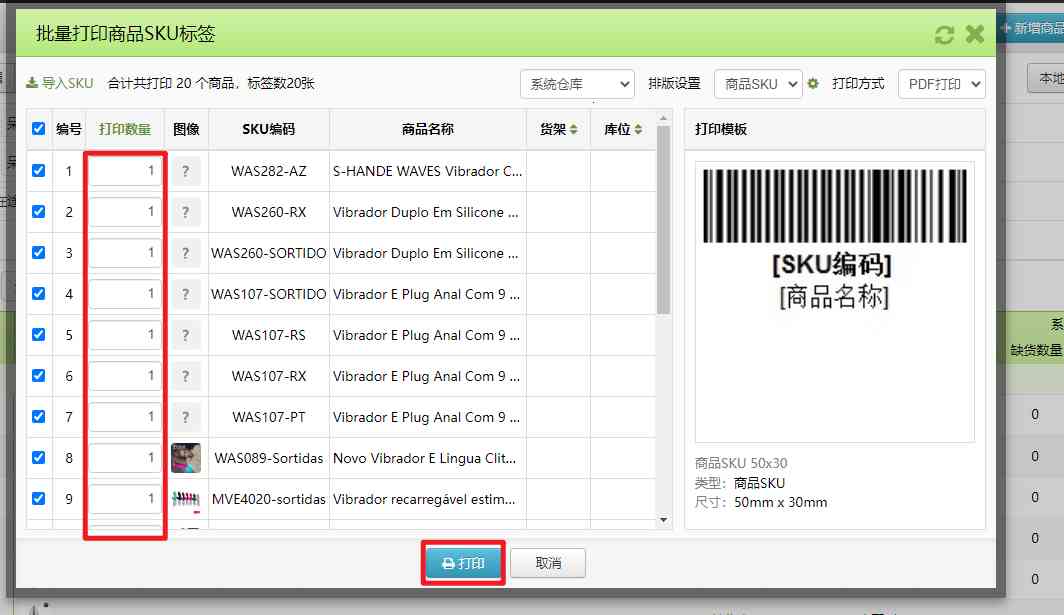The width and height of the screenshot is (1064, 615).
Task: Uncheck the checkbox for row 3
Action: point(39,253)
